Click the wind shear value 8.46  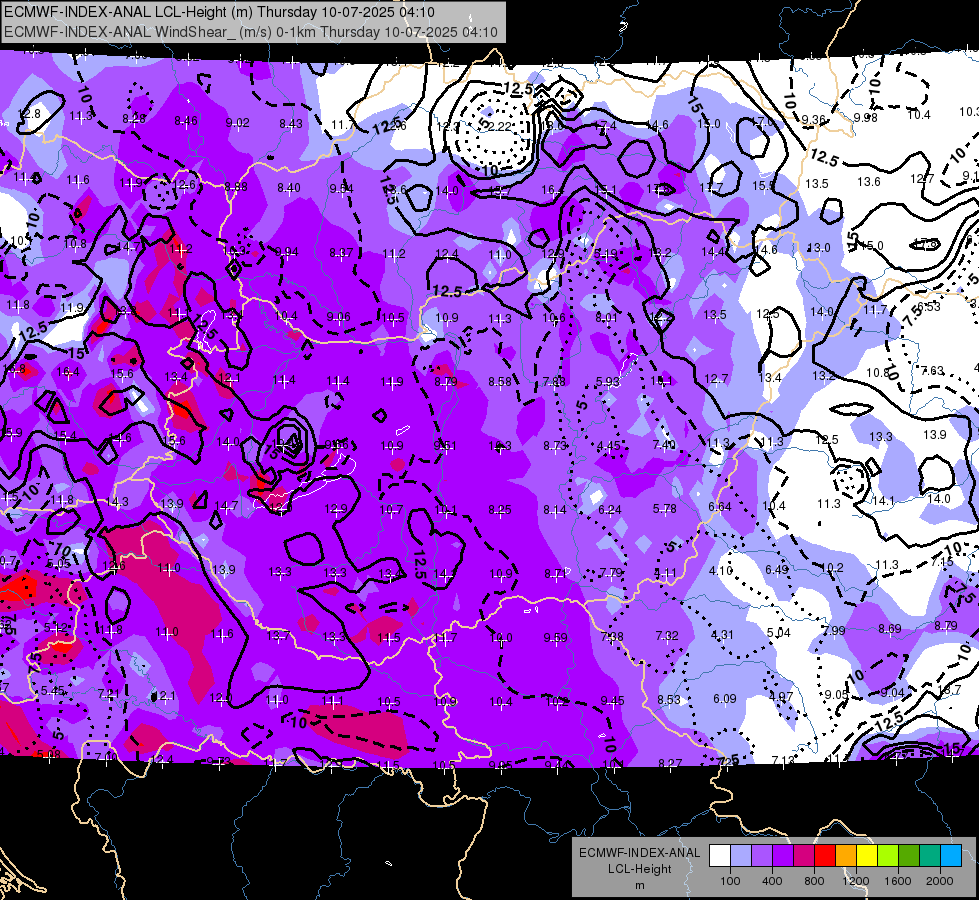point(185,121)
